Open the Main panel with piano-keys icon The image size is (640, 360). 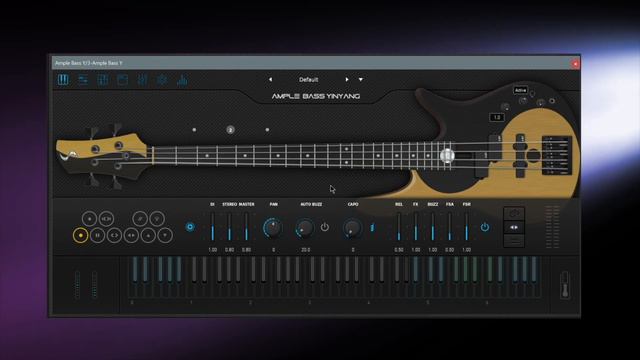click(x=63, y=80)
